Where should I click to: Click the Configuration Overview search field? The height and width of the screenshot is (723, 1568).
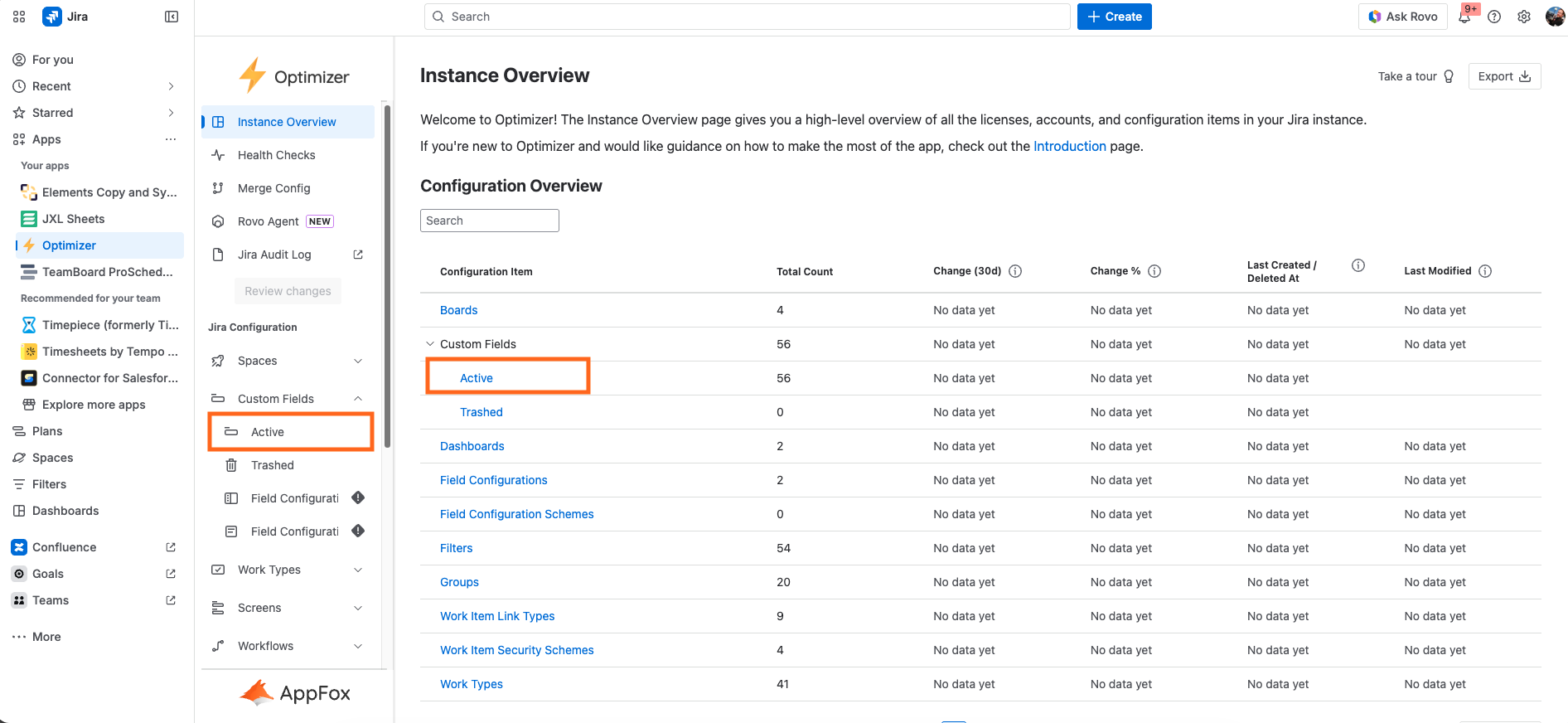[x=489, y=221]
